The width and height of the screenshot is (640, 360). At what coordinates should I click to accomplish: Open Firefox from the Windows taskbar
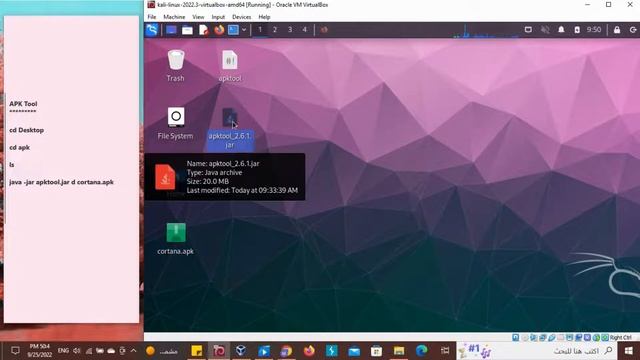click(x=309, y=351)
